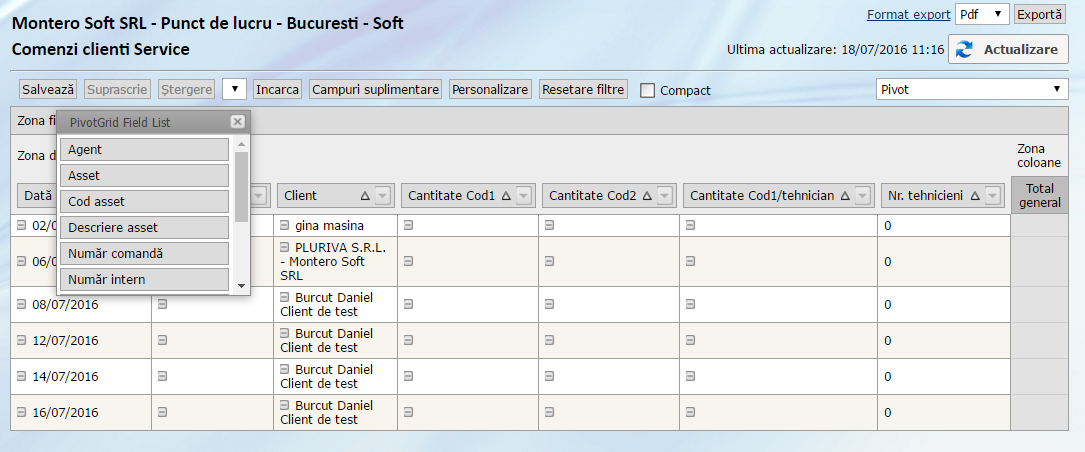
Task: Open filter dropdown on Cantitate Cod1/tehnician header
Action: click(860, 196)
